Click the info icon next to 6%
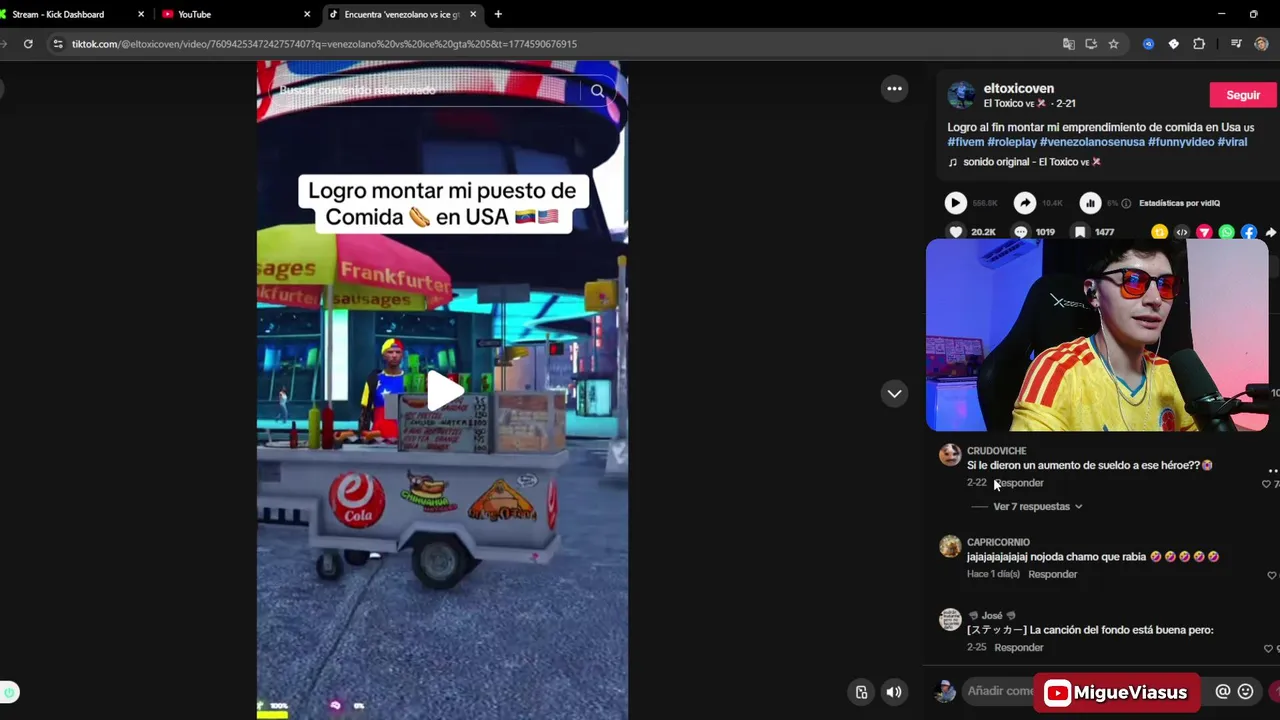 1126,203
